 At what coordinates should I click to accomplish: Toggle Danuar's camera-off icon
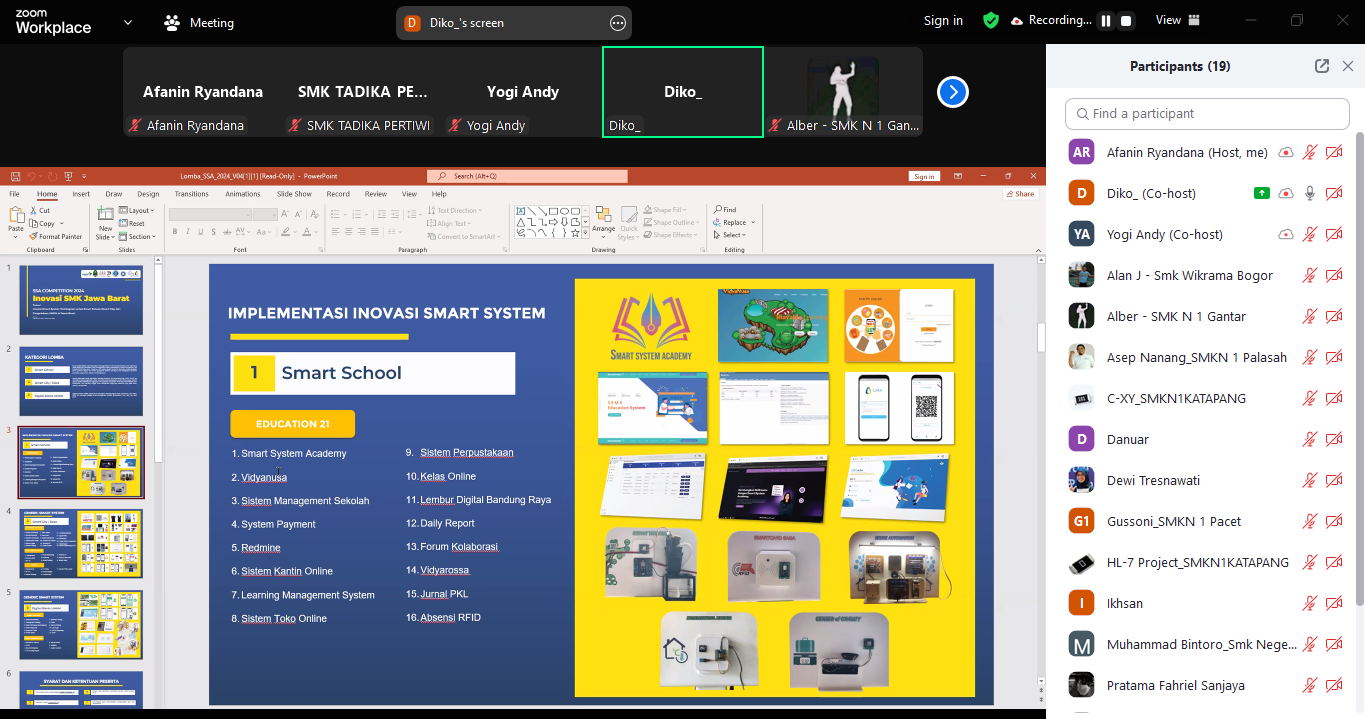pos(1334,439)
